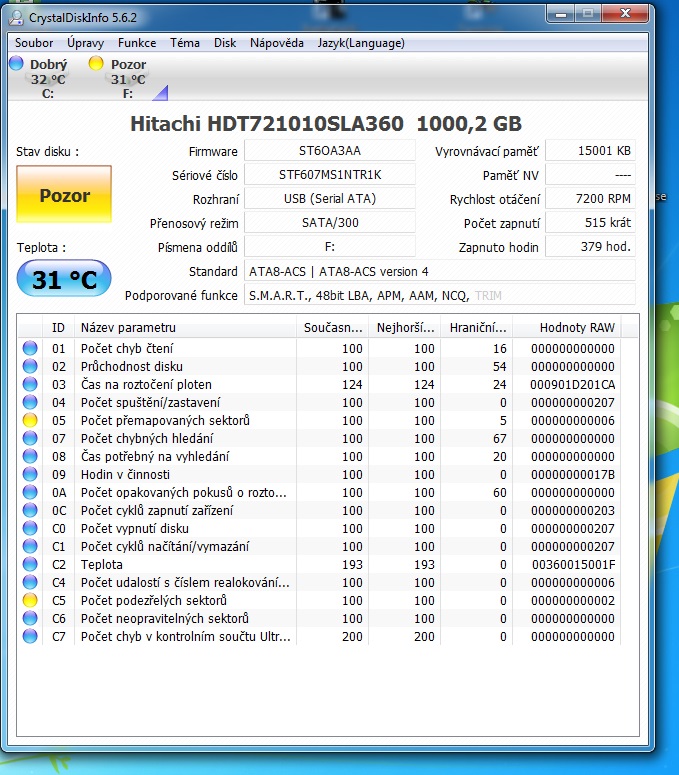Click the Rozhraní field USB (Serial ATA)
This screenshot has width=679, height=775.
(330, 199)
